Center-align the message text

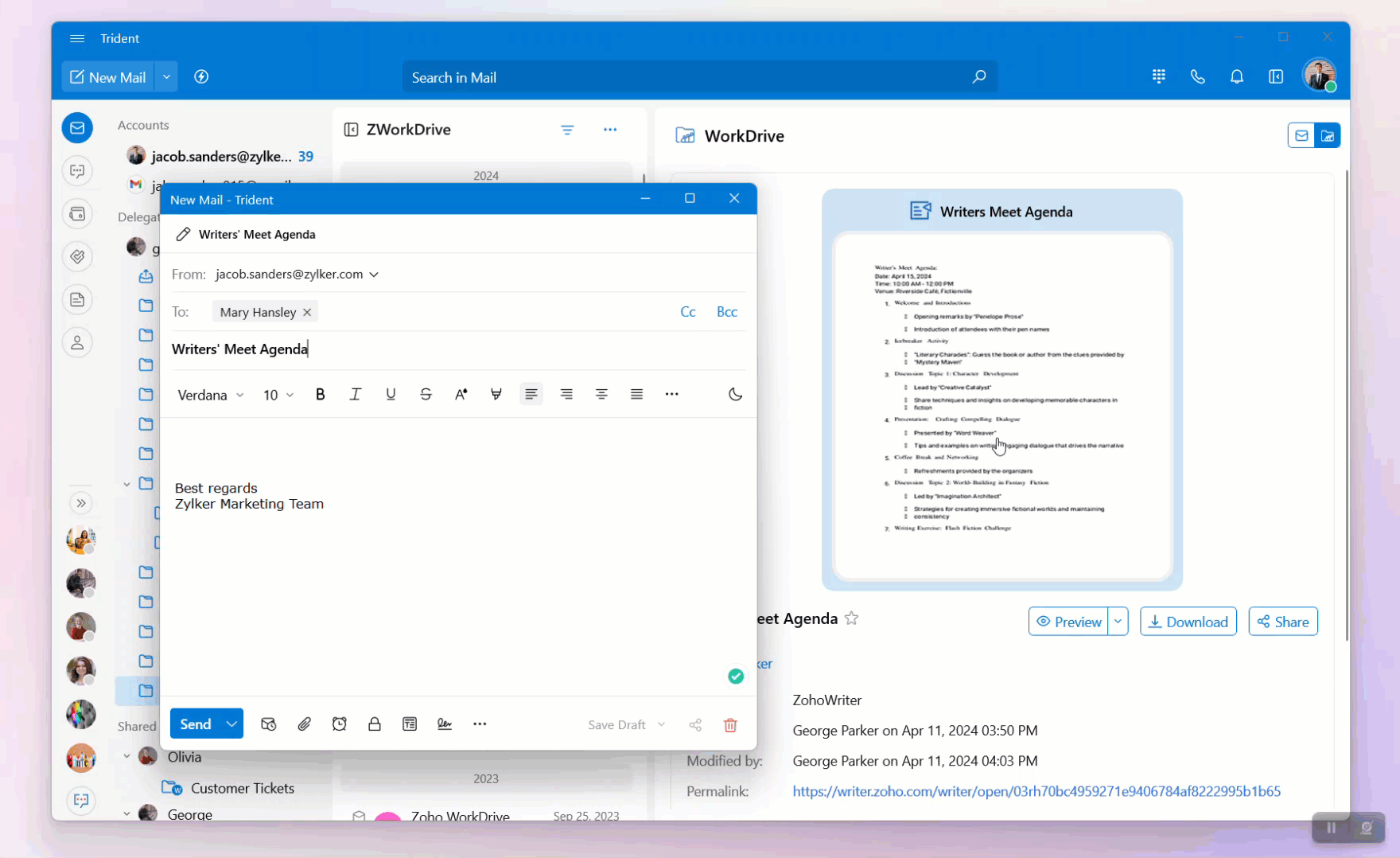pyautogui.click(x=601, y=395)
